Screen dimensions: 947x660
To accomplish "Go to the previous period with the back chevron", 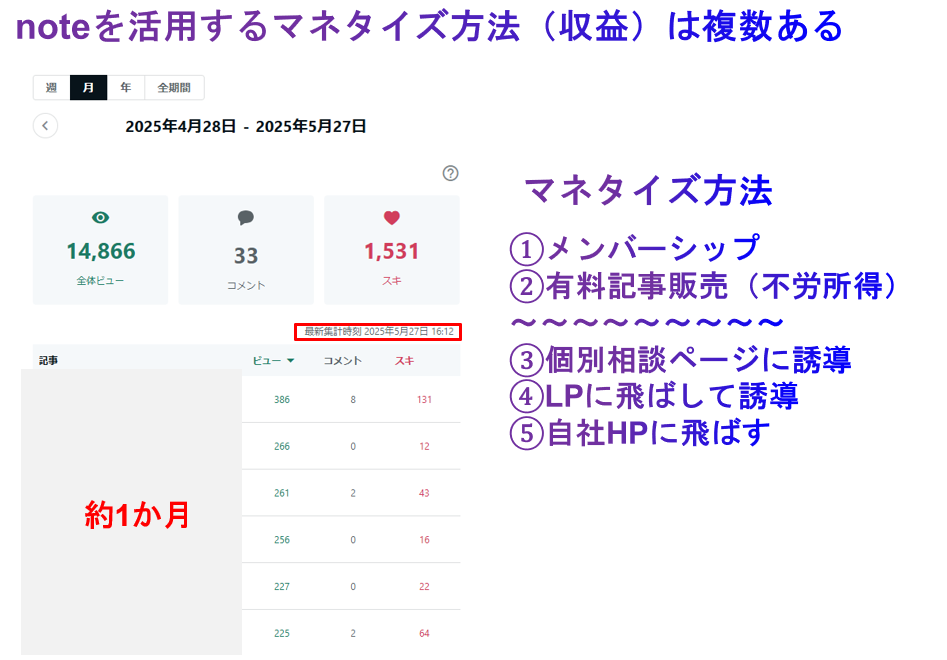I will [45, 126].
